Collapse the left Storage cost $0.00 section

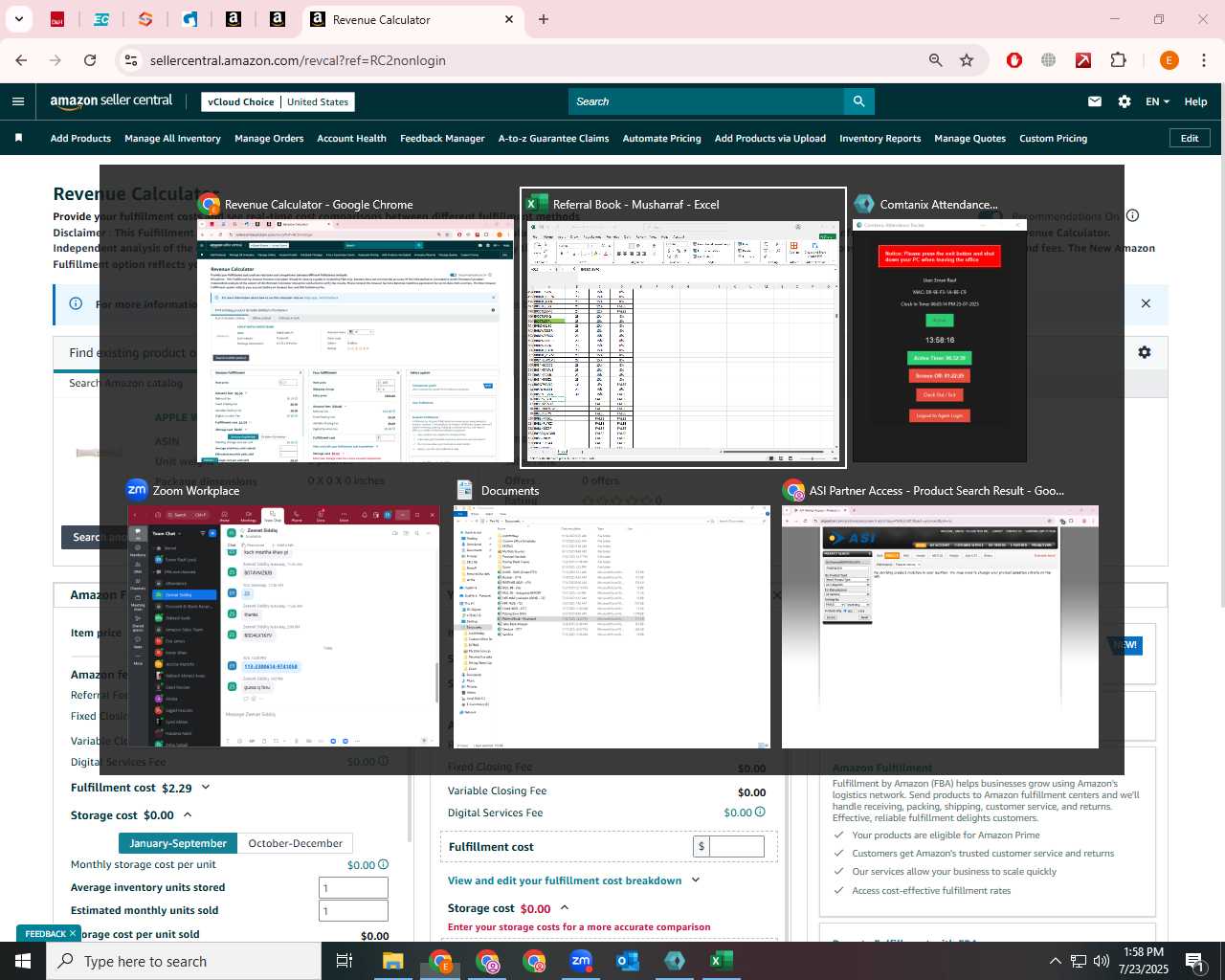(x=188, y=815)
